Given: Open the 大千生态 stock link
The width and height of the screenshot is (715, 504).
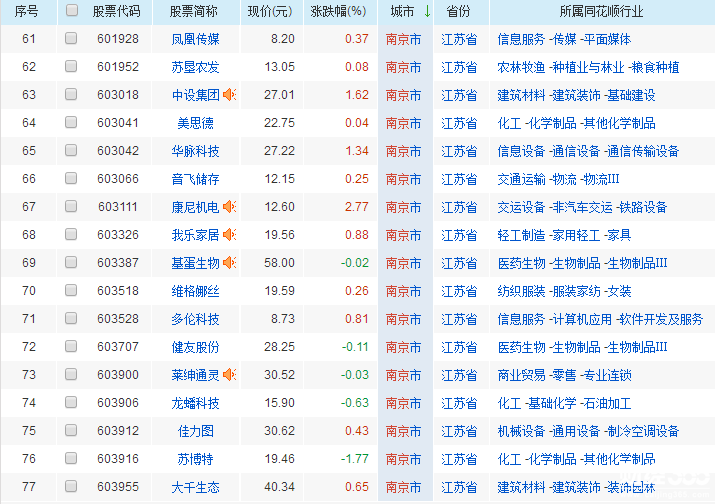Looking at the screenshot, I should point(195,487).
